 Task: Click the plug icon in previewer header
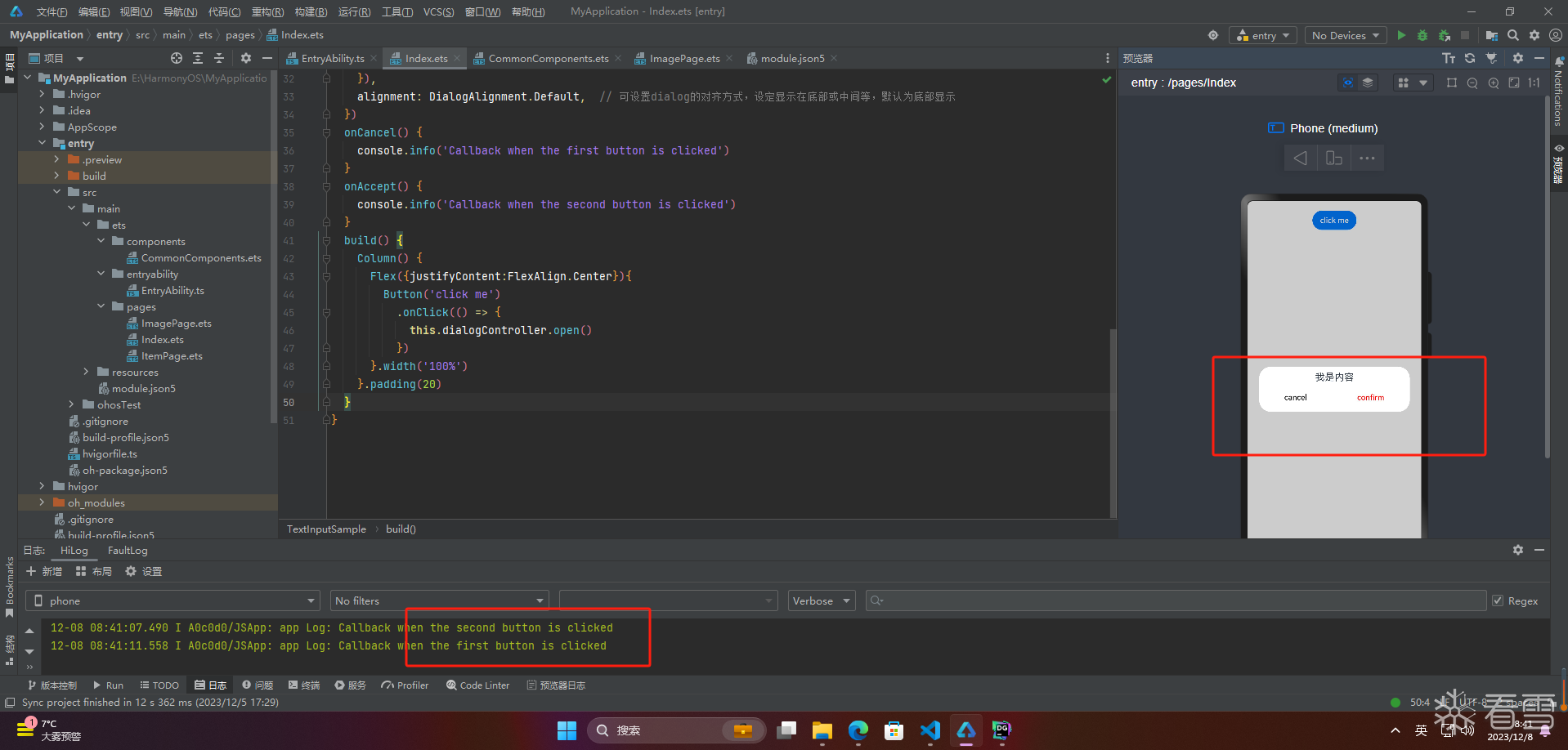click(x=1492, y=58)
